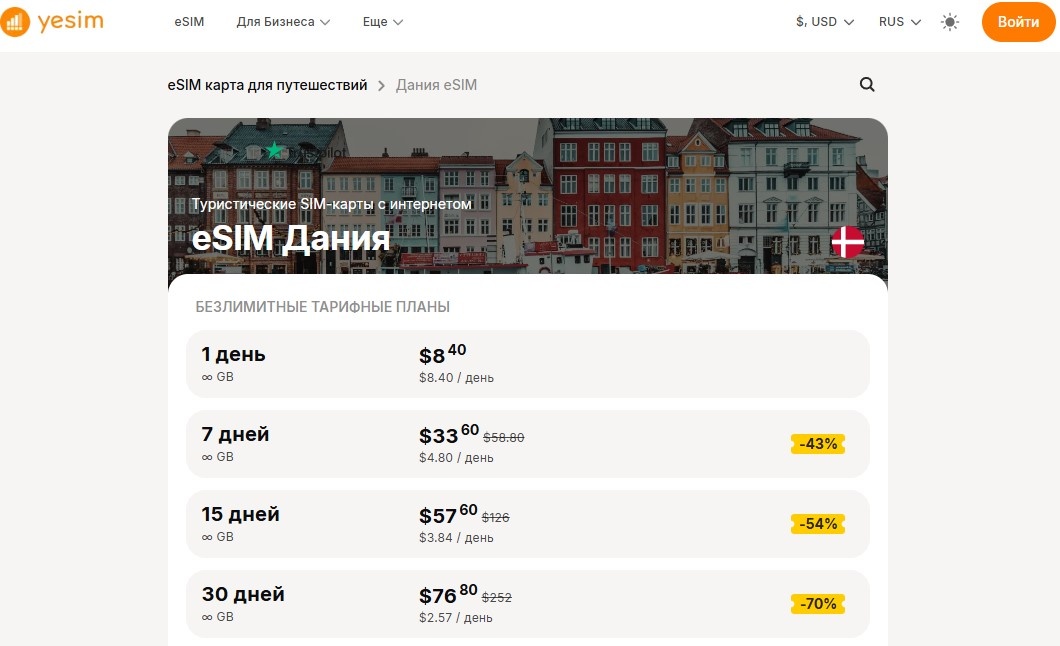
Task: Click the -70% discount badge
Action: (x=818, y=603)
